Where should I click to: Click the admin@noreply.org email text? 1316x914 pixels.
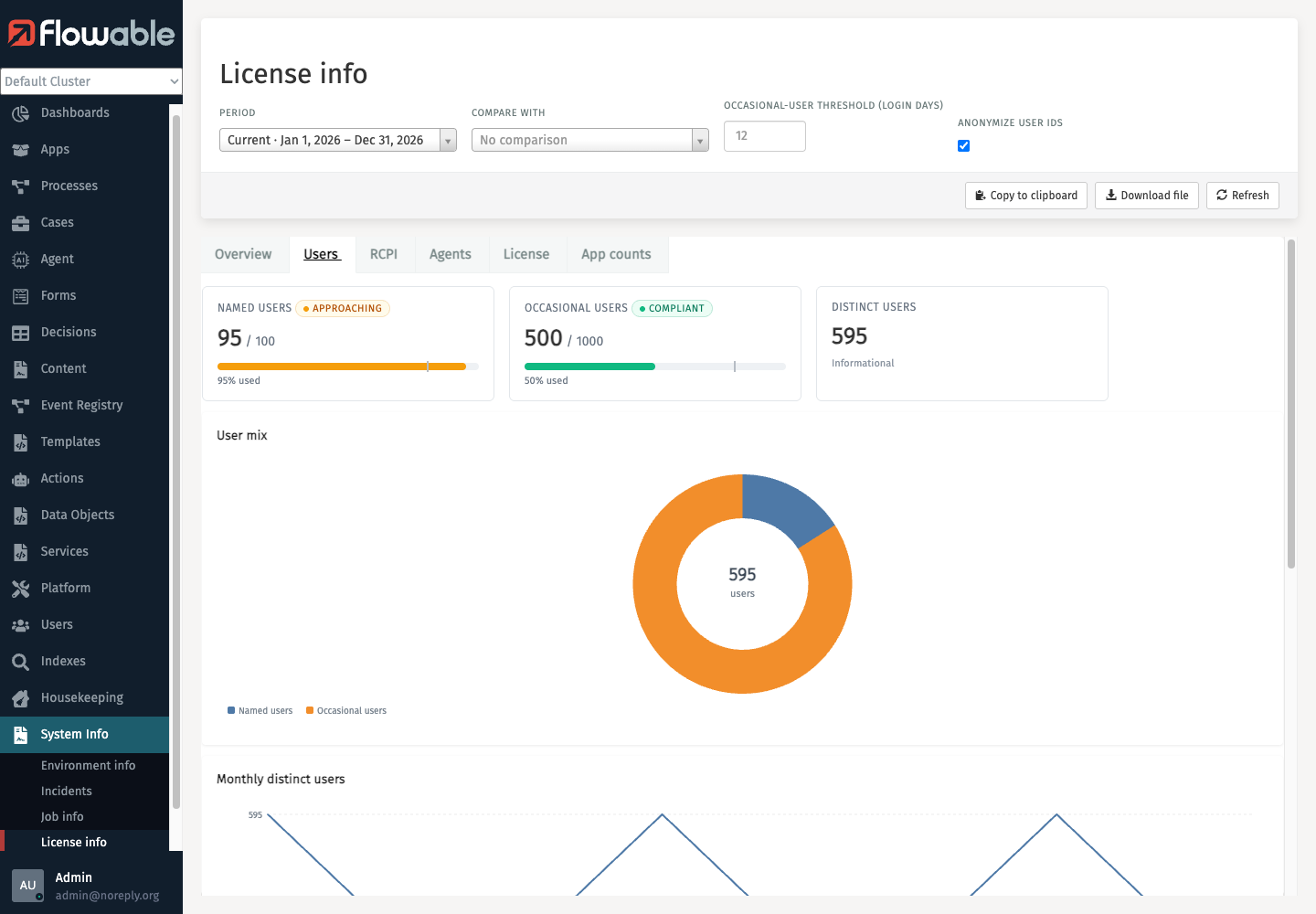point(107,896)
